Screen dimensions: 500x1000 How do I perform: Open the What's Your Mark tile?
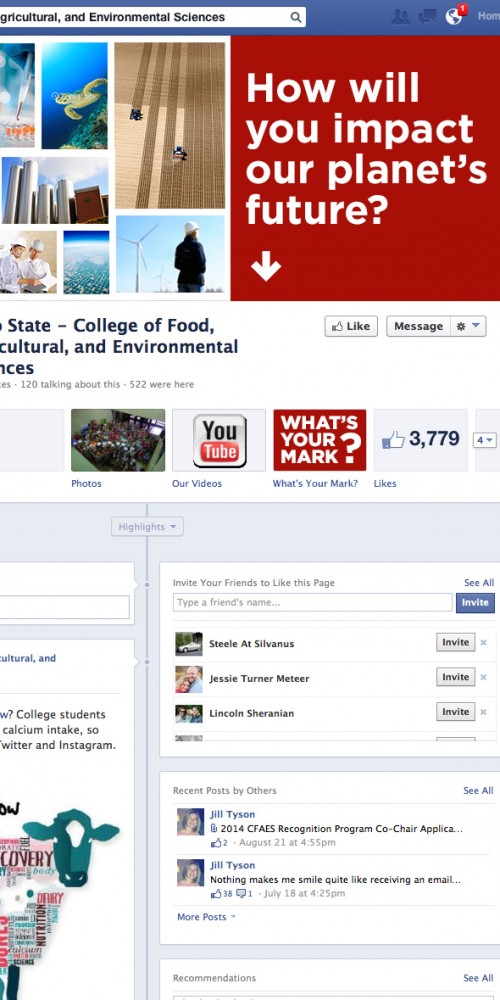[320, 440]
